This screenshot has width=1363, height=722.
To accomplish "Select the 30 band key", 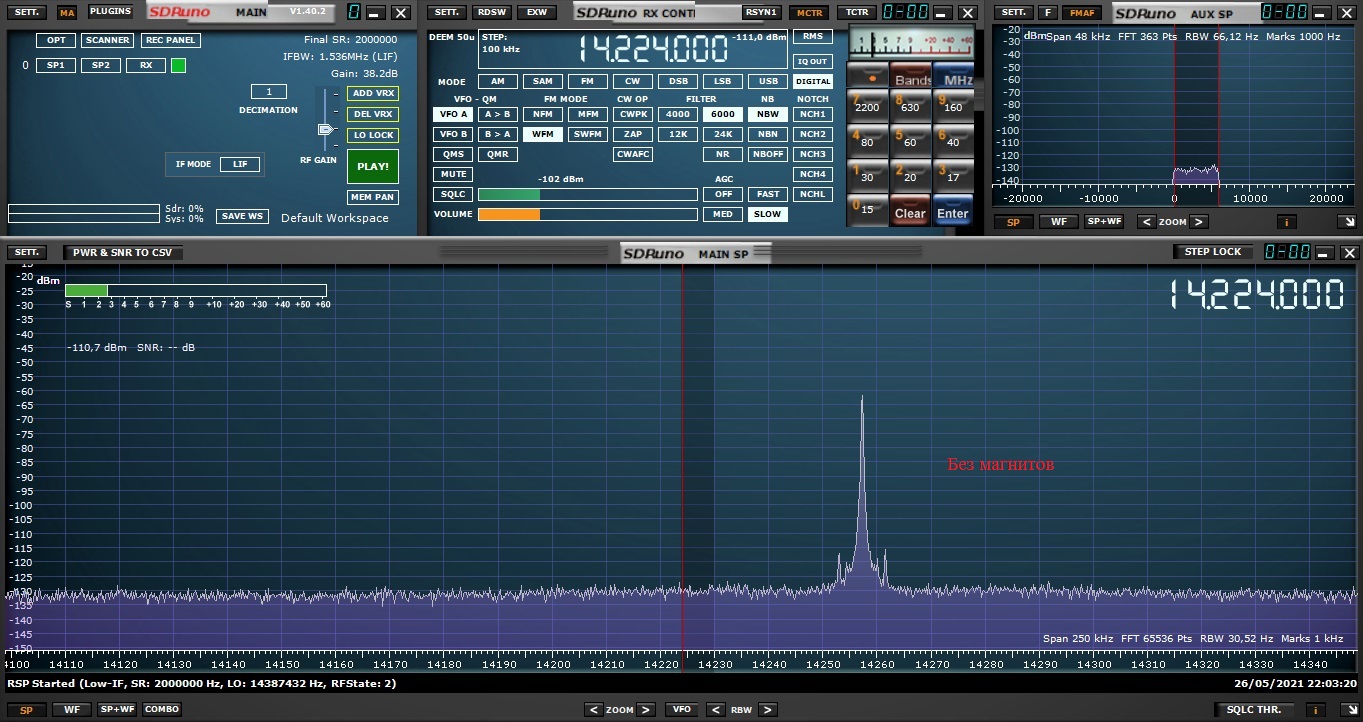I will (x=868, y=176).
